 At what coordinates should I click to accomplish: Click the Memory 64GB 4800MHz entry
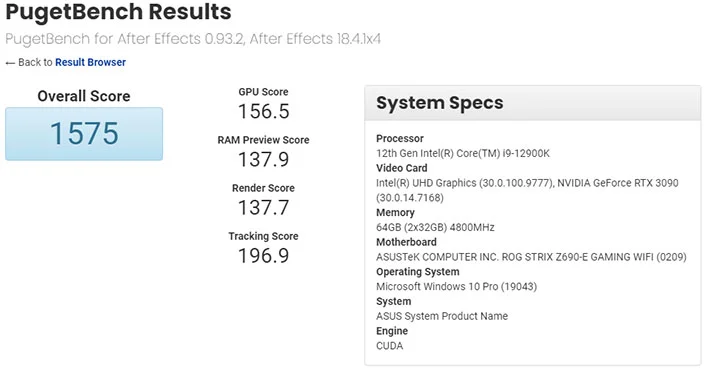(435, 227)
